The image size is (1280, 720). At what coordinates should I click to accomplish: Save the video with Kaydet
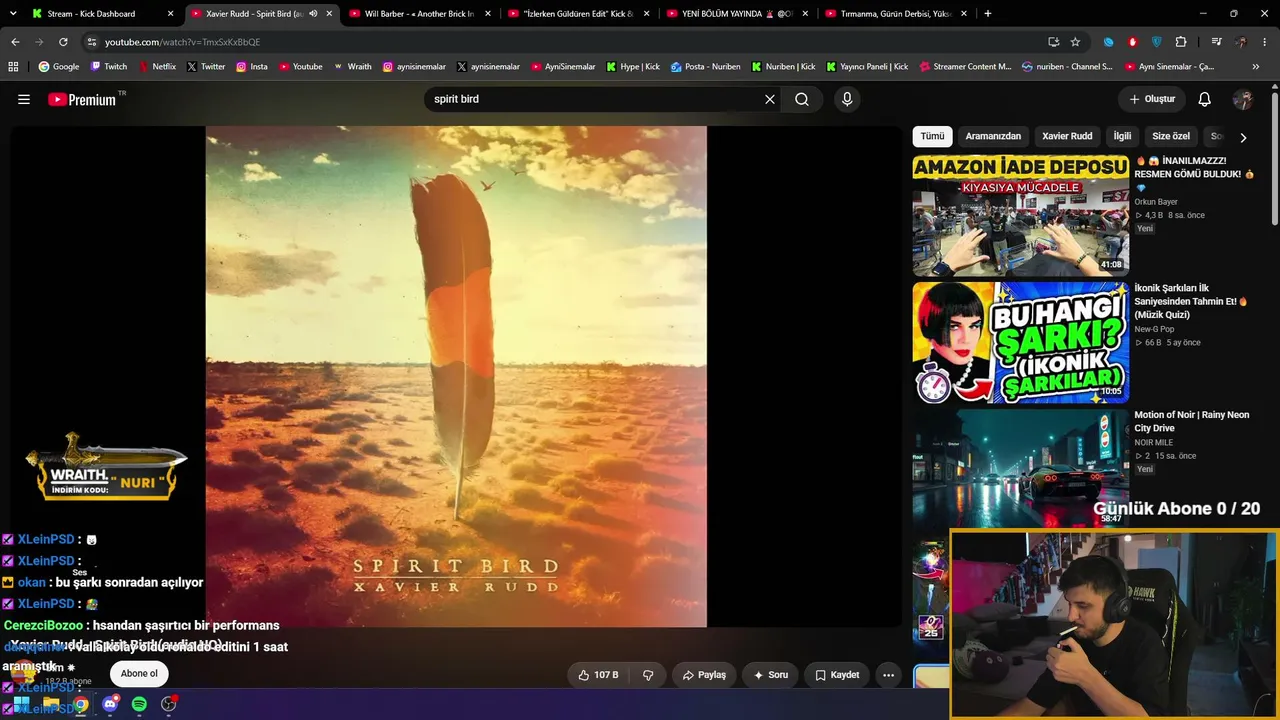tap(837, 675)
